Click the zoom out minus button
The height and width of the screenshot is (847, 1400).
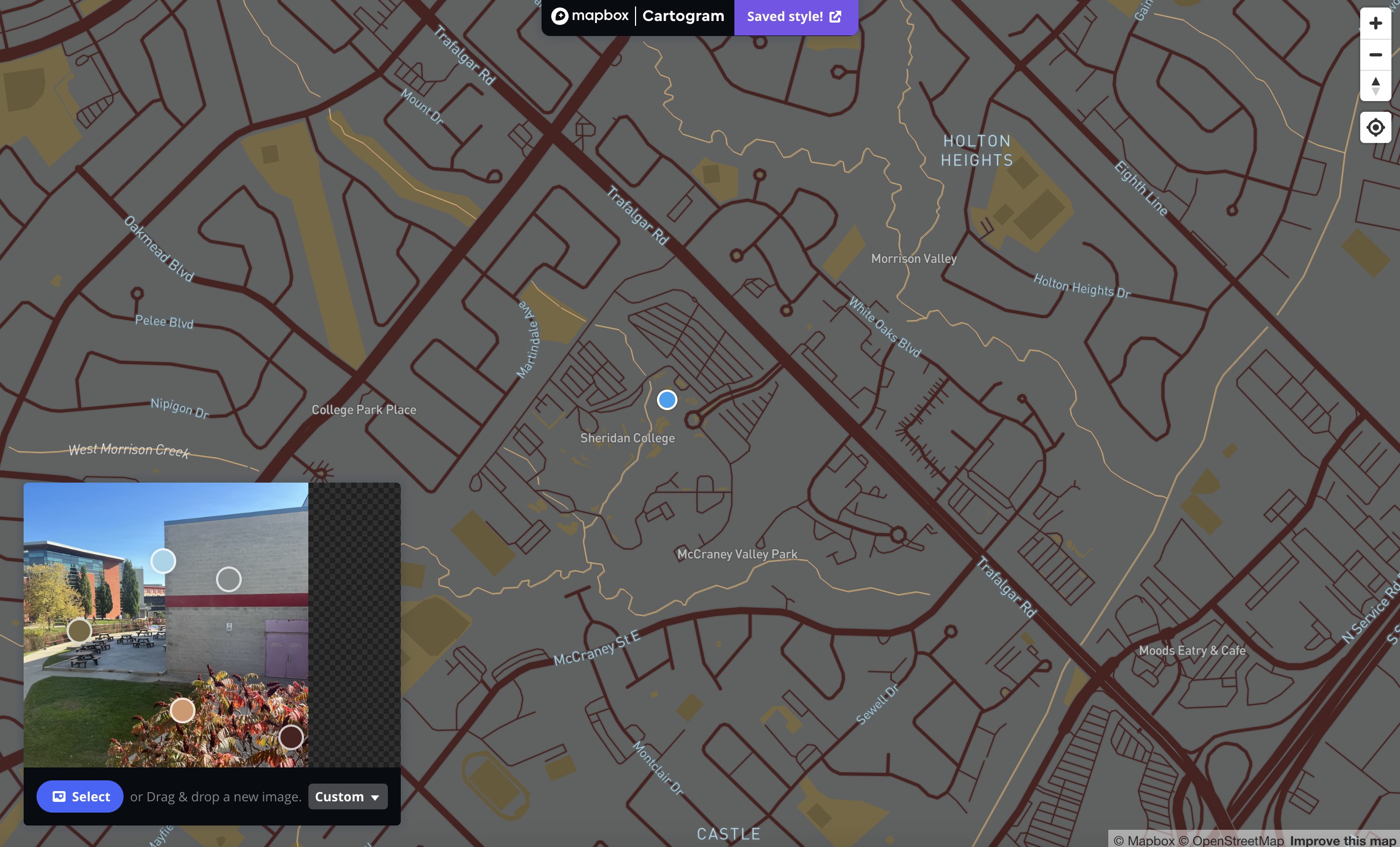1375,55
